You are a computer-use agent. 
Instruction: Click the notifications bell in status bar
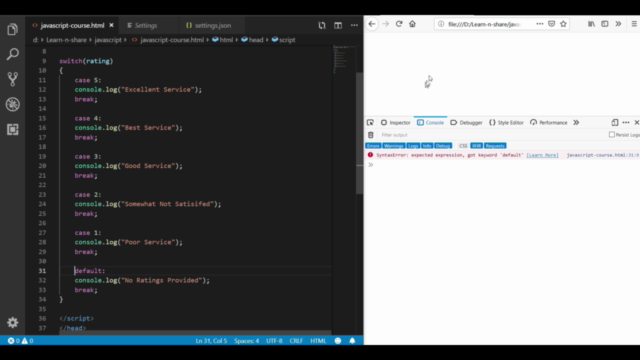click(x=352, y=340)
